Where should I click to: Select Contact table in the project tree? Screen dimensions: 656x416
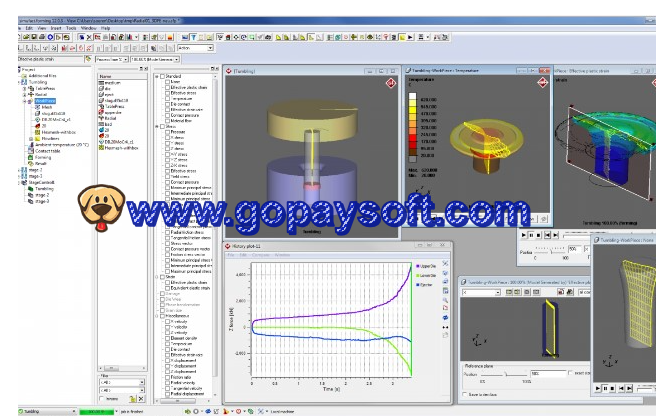click(48, 151)
